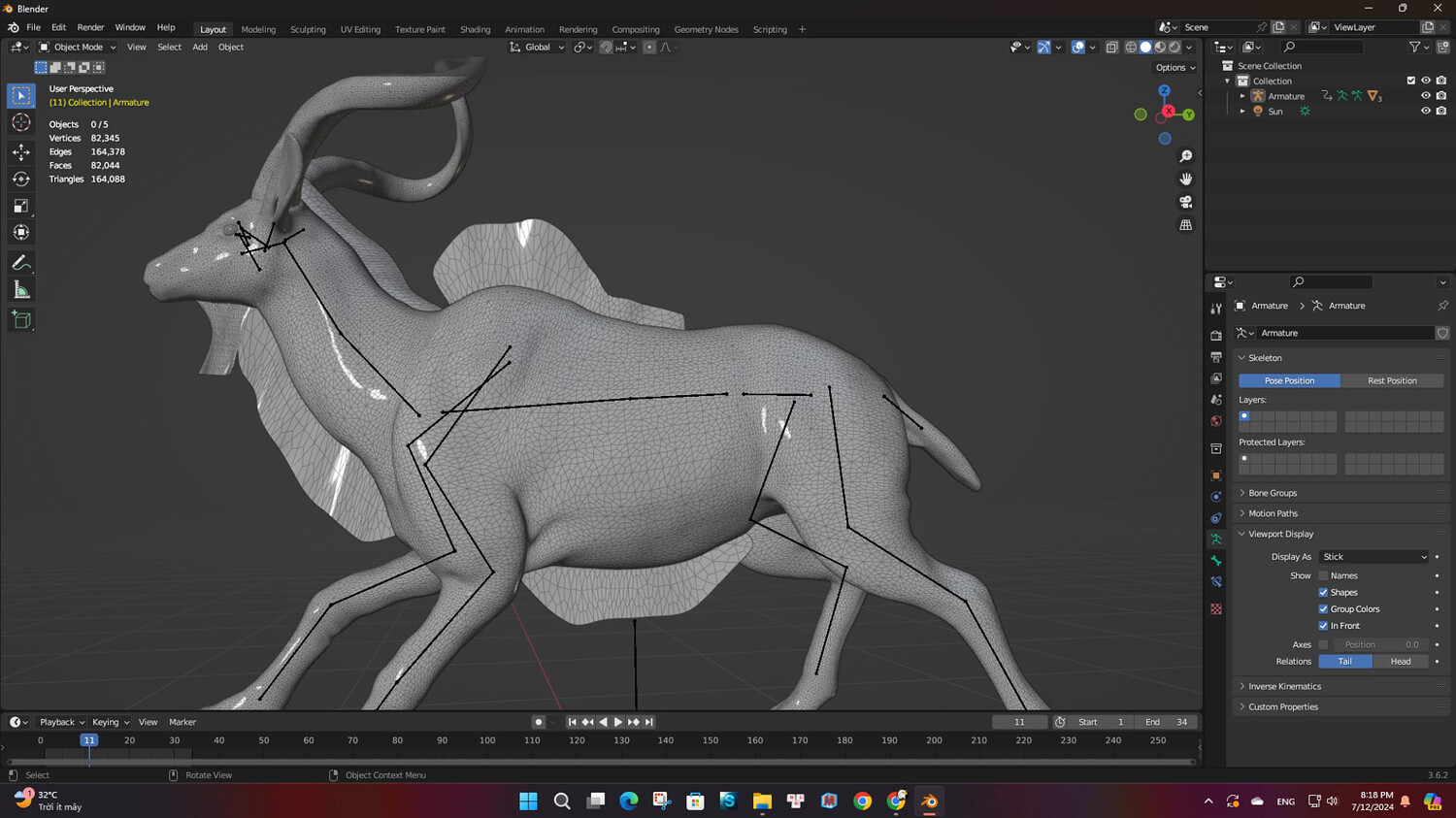
Task: Switch viewport shading to Rendered
Action: (1175, 47)
